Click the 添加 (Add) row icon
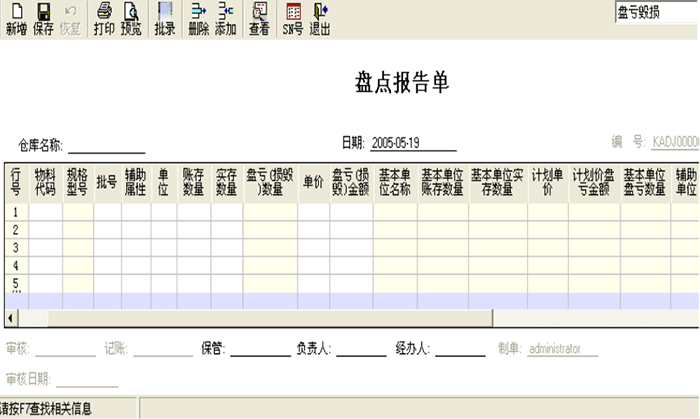 [x=225, y=14]
